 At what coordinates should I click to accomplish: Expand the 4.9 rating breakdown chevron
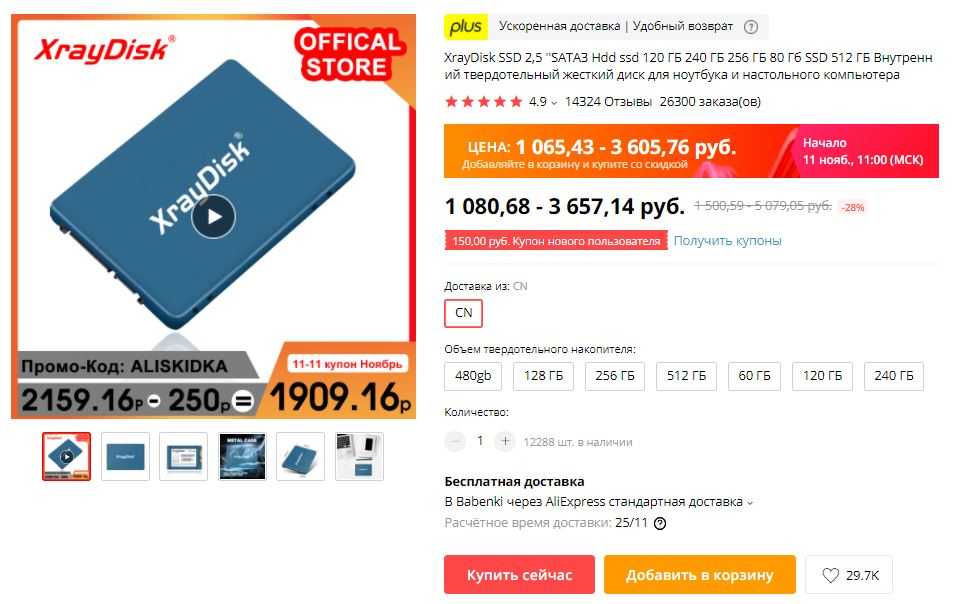coord(554,103)
